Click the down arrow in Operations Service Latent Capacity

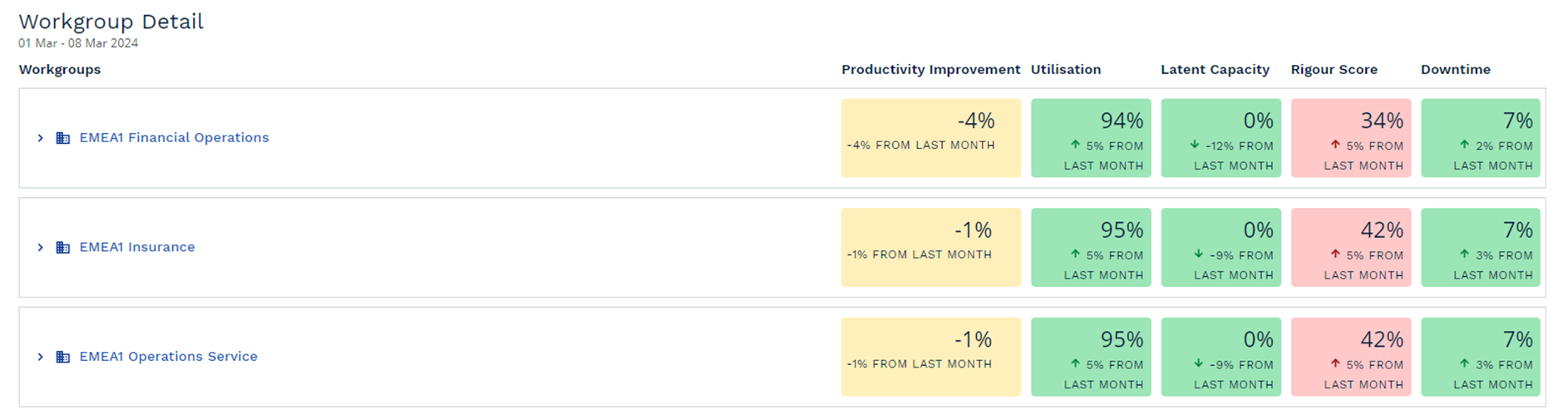coord(1198,363)
